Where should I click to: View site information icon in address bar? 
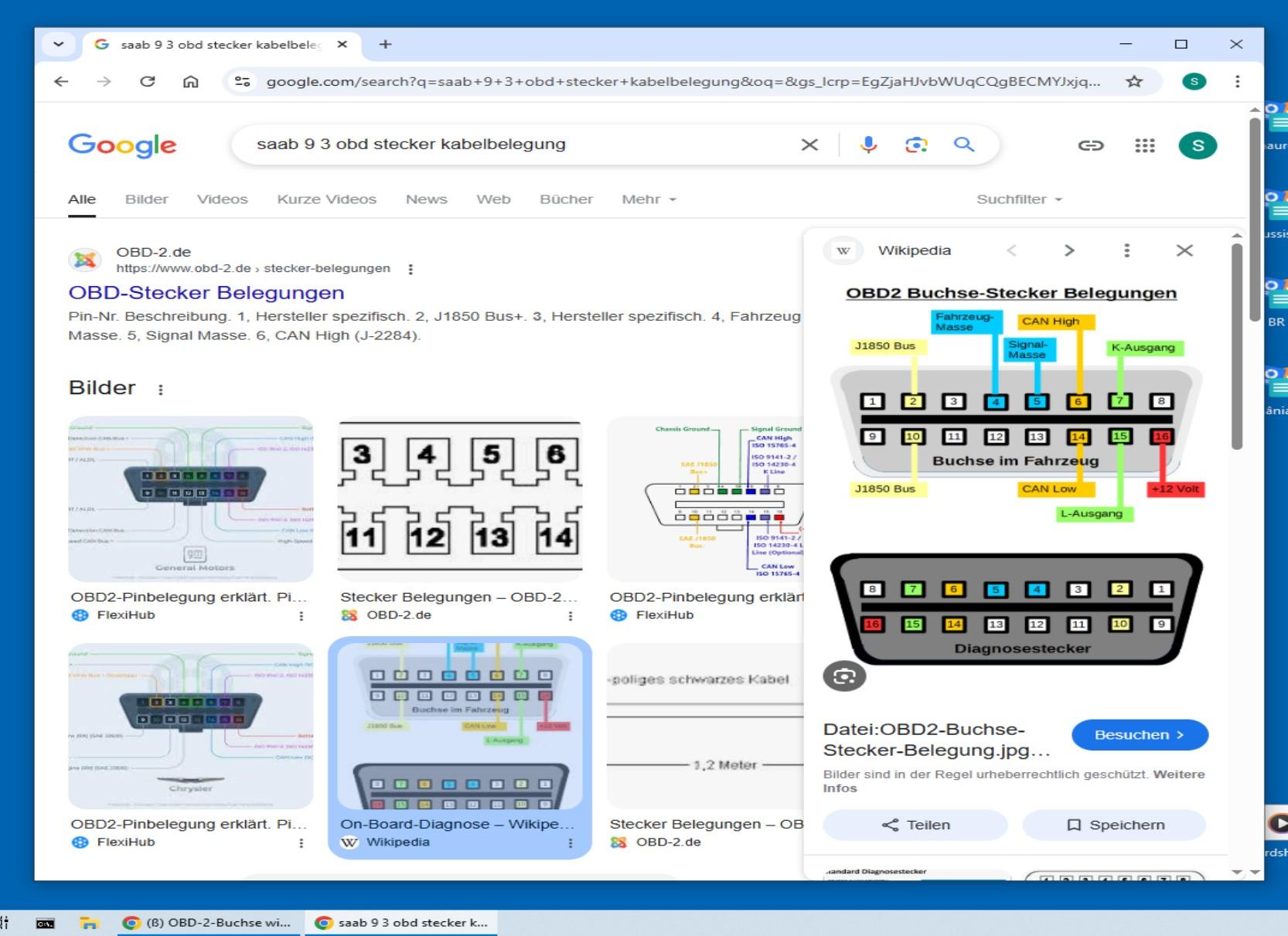click(243, 81)
